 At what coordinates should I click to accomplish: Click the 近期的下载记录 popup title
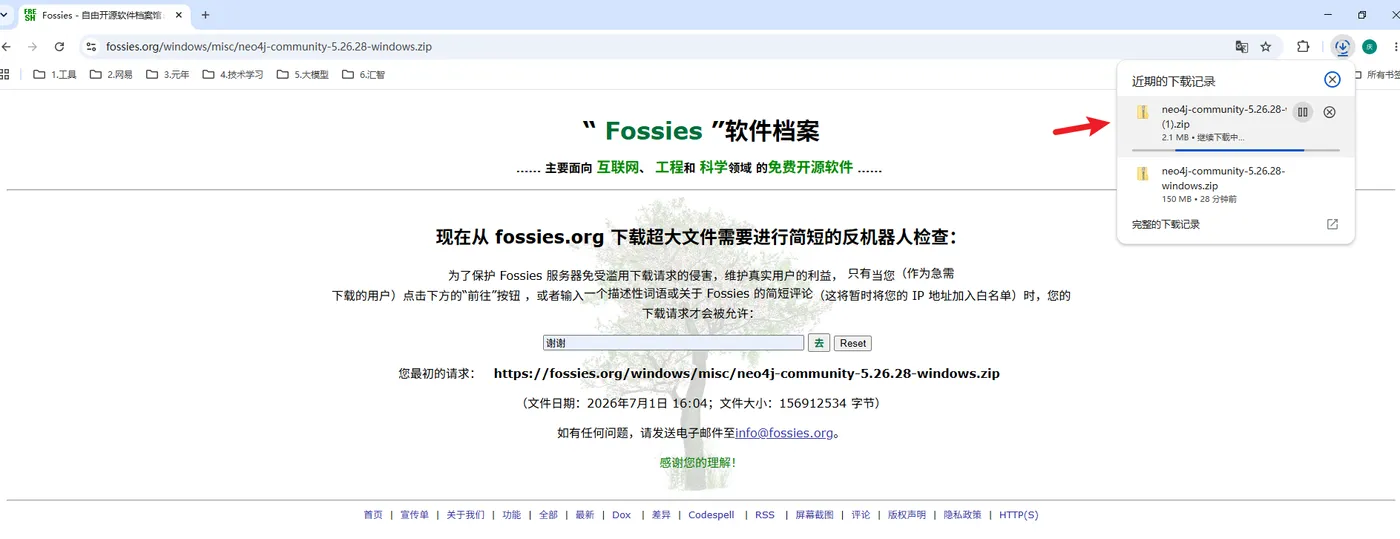(1174, 81)
